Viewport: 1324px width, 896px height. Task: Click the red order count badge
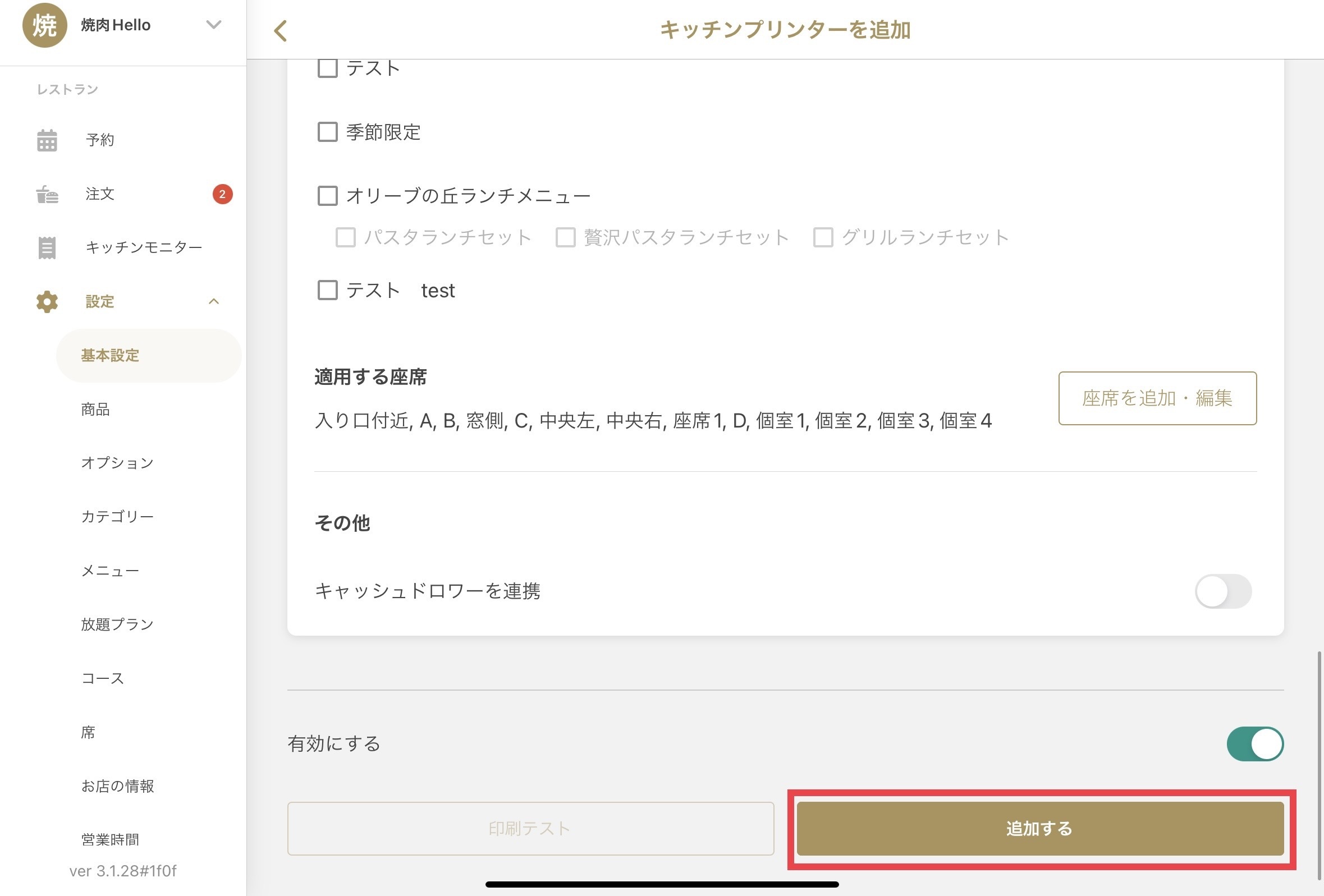point(222,194)
